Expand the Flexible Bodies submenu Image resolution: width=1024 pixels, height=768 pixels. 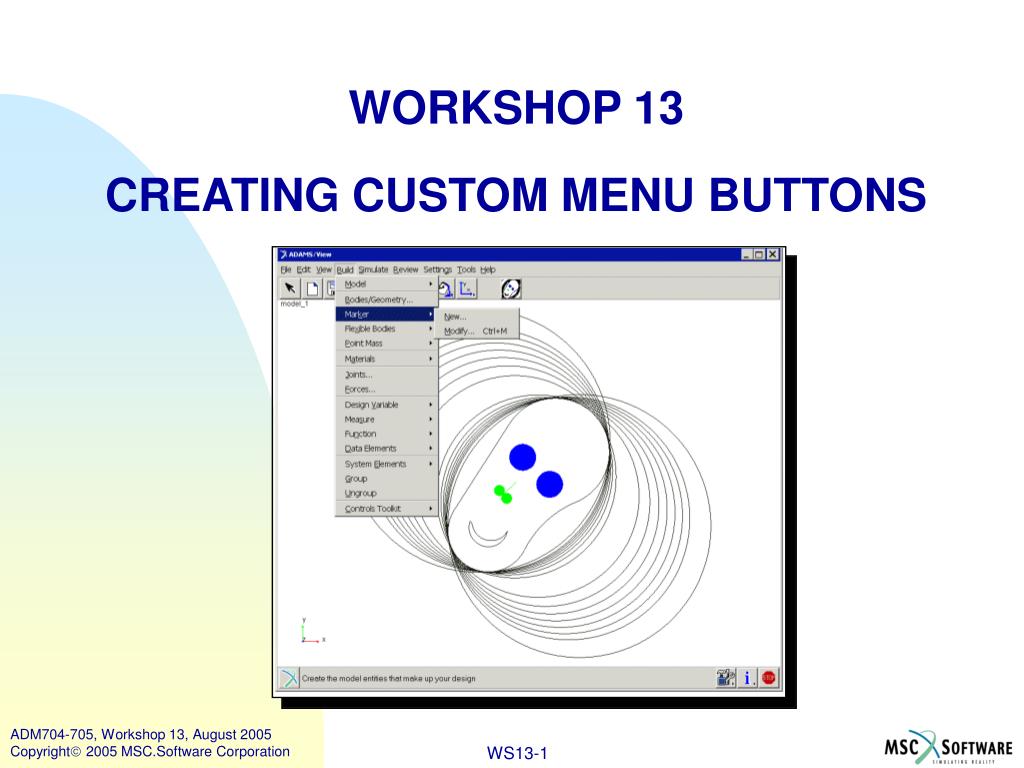pos(387,328)
